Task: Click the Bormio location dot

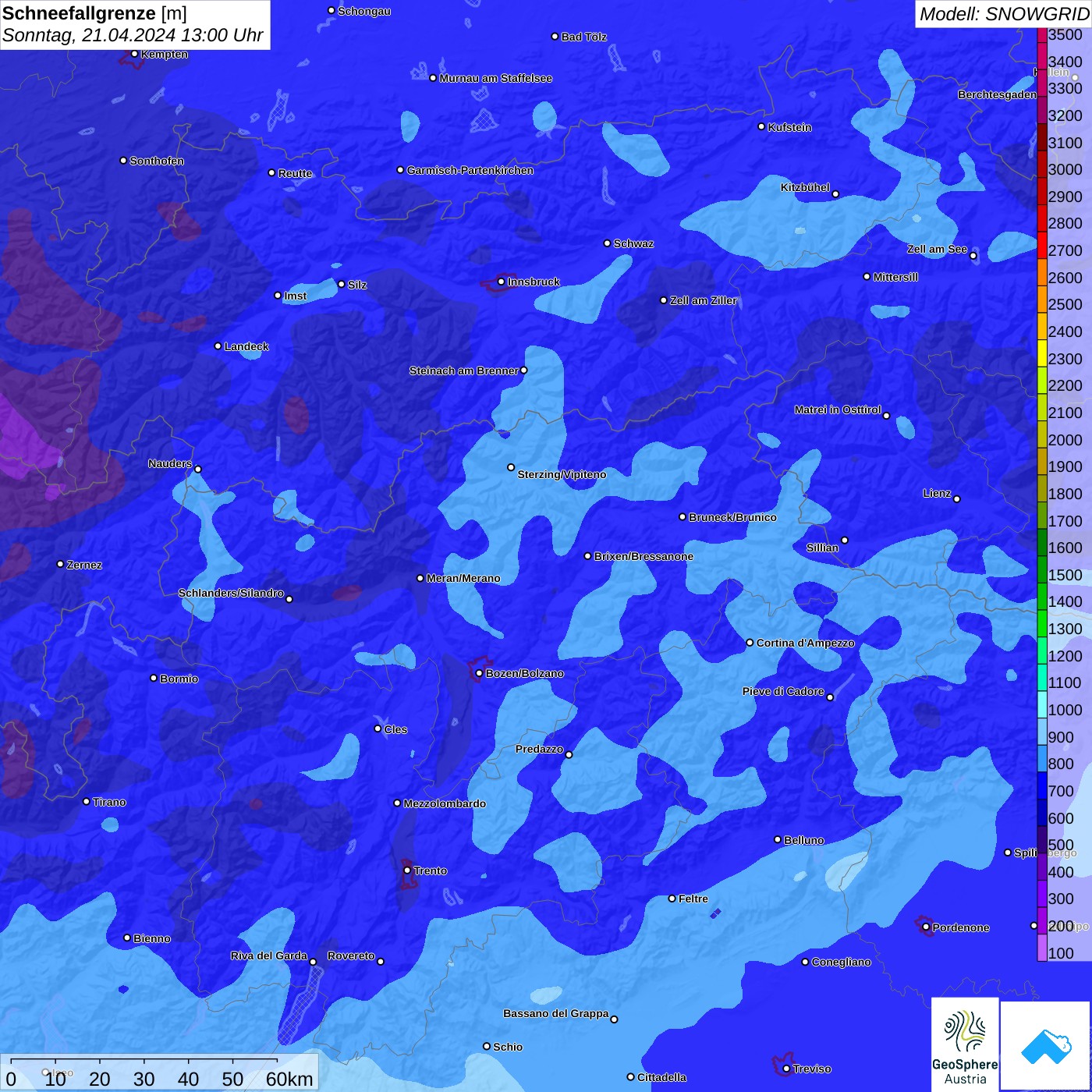Action: 154,678
